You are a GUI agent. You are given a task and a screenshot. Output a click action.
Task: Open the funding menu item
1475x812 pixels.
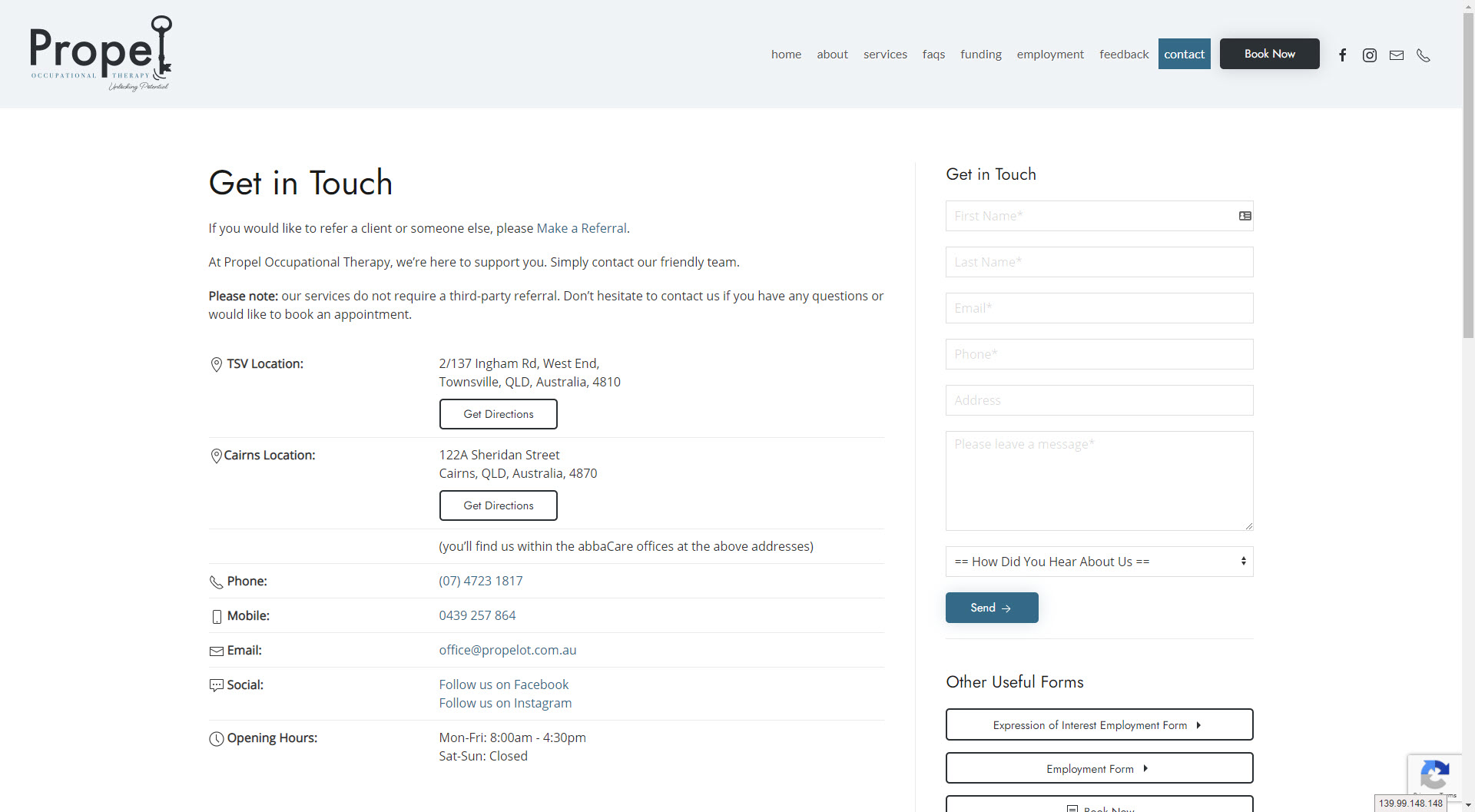coord(980,54)
